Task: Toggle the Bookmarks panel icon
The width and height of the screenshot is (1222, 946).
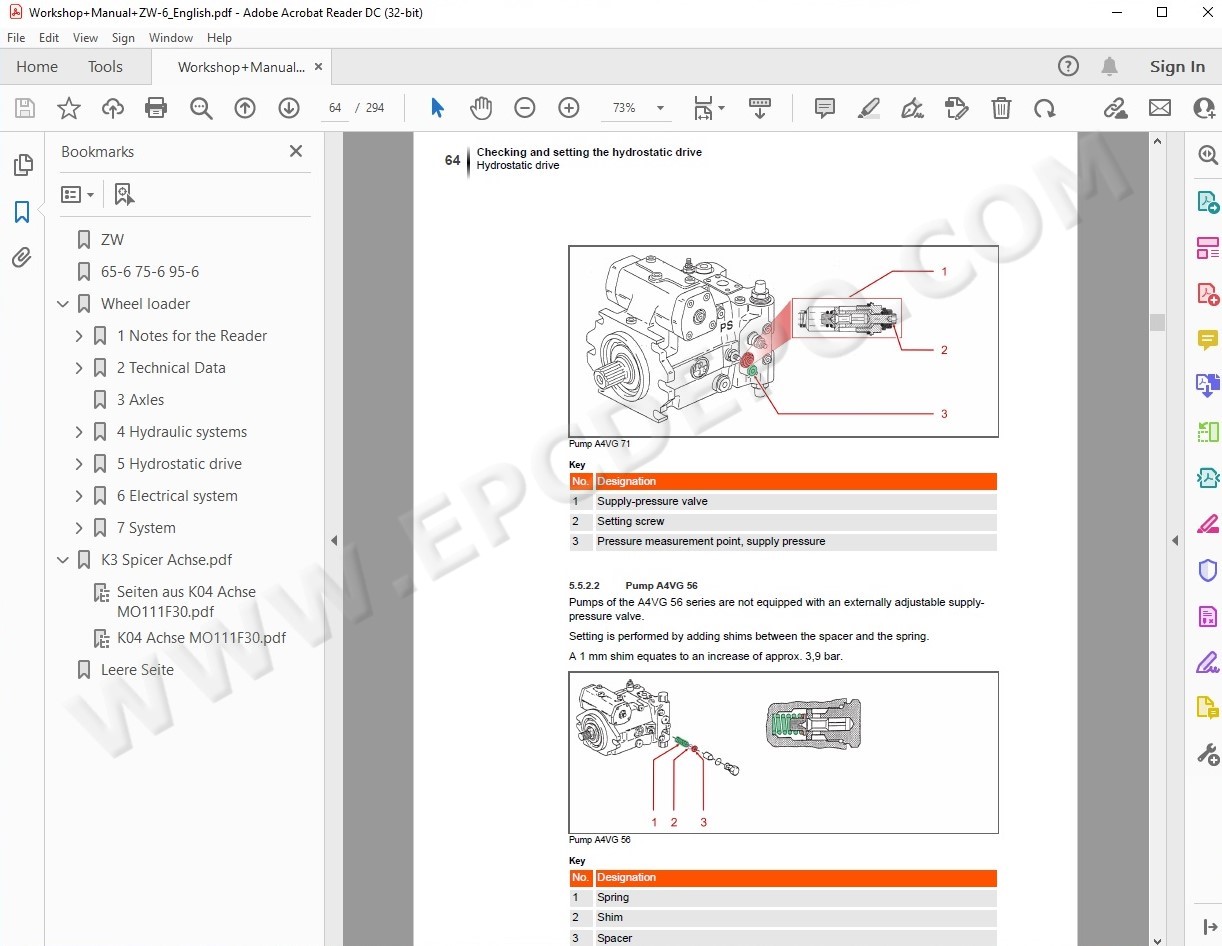Action: point(22,212)
